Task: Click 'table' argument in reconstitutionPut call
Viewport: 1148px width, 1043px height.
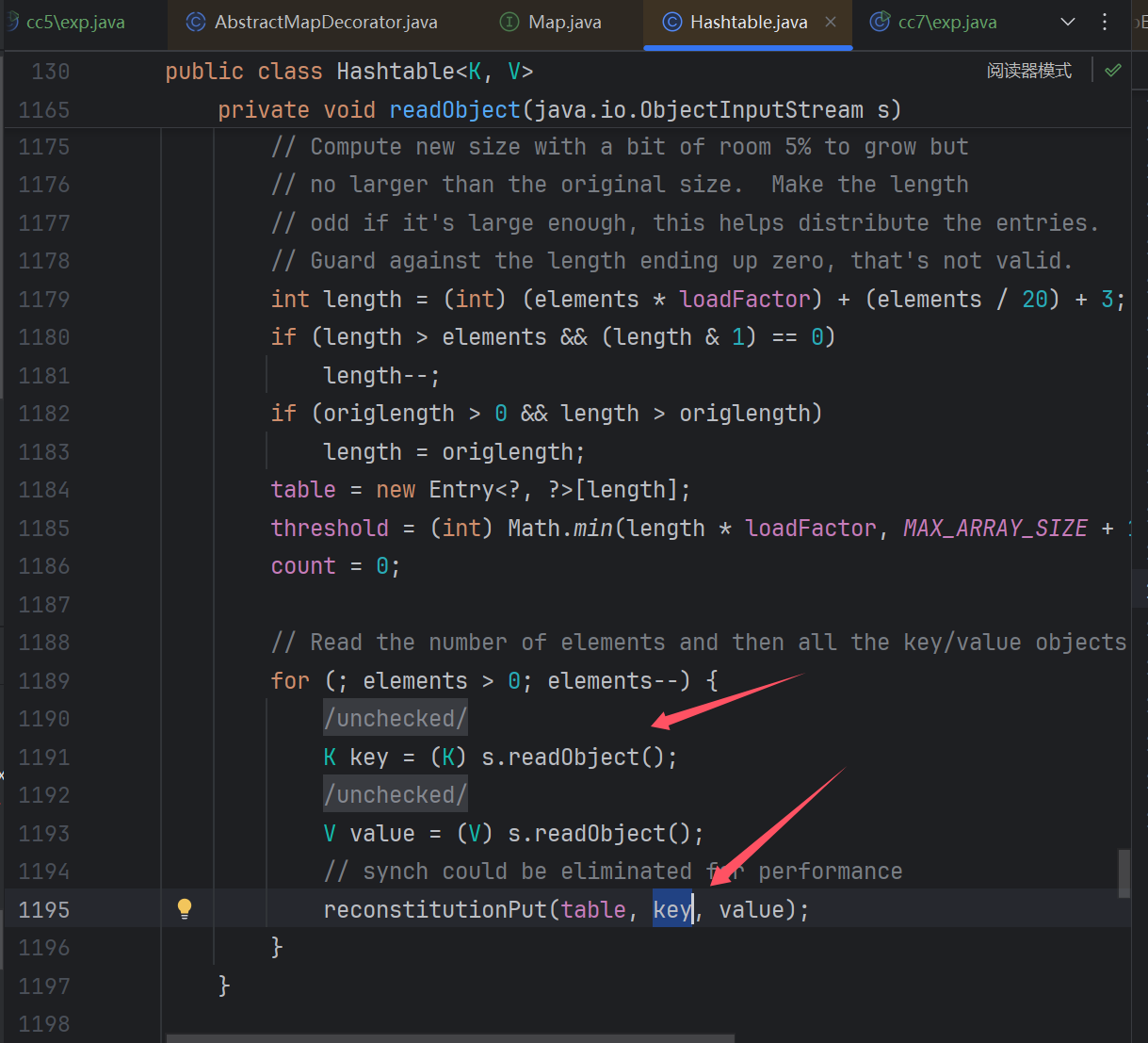Action: click(x=593, y=910)
